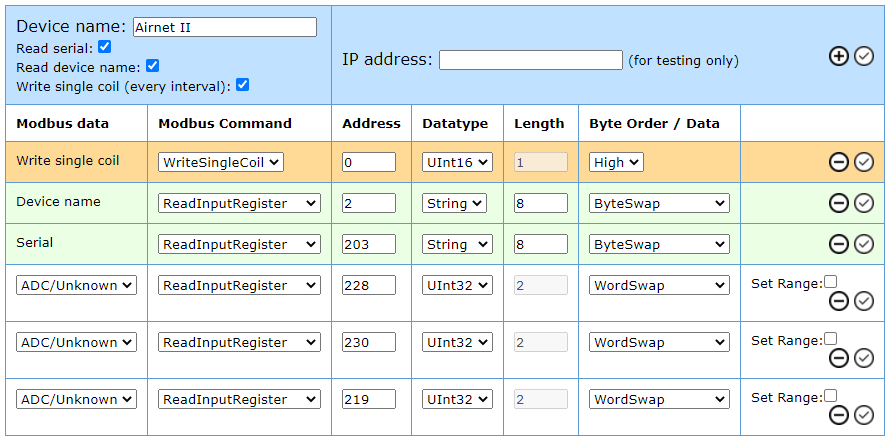
Task: Click the plus icon in the device header
Action: 838,56
